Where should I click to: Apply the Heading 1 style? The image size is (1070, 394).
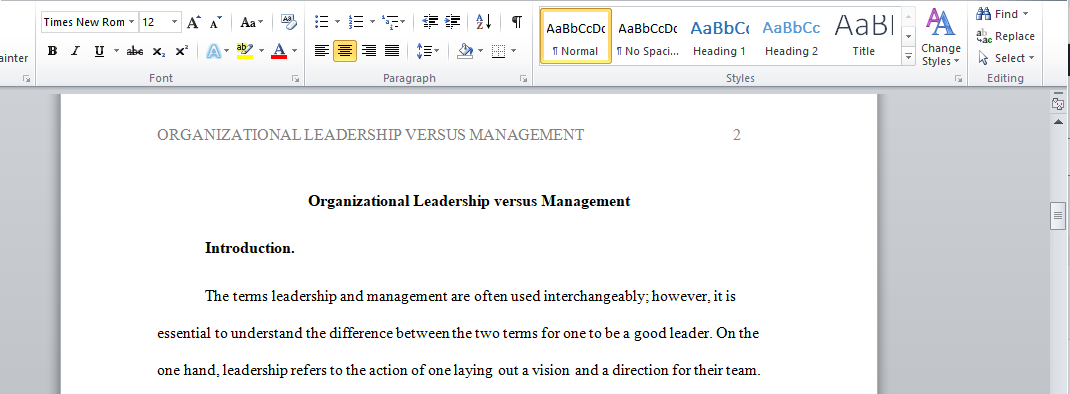click(x=719, y=36)
